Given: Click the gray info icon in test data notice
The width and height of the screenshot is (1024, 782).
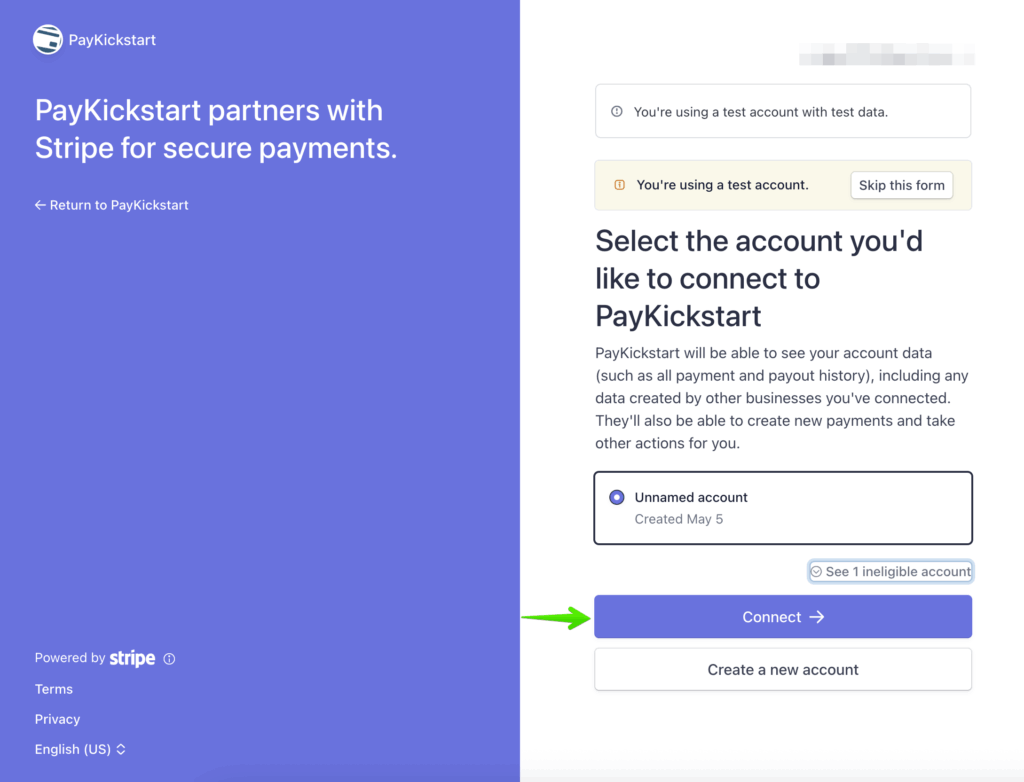Looking at the screenshot, I should [617, 112].
